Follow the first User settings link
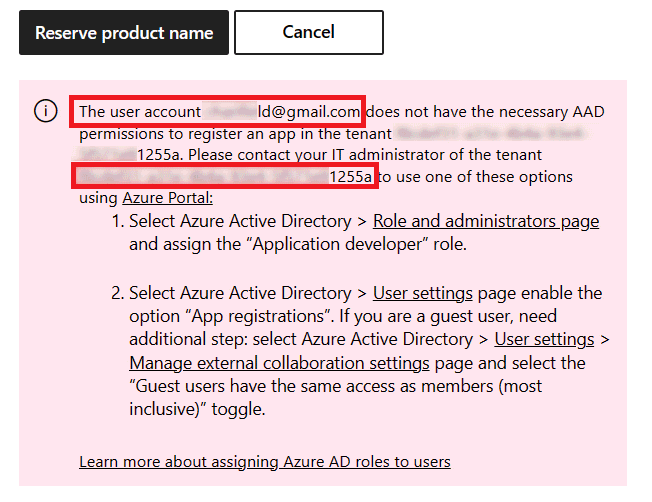The width and height of the screenshot is (652, 502). click(x=422, y=294)
